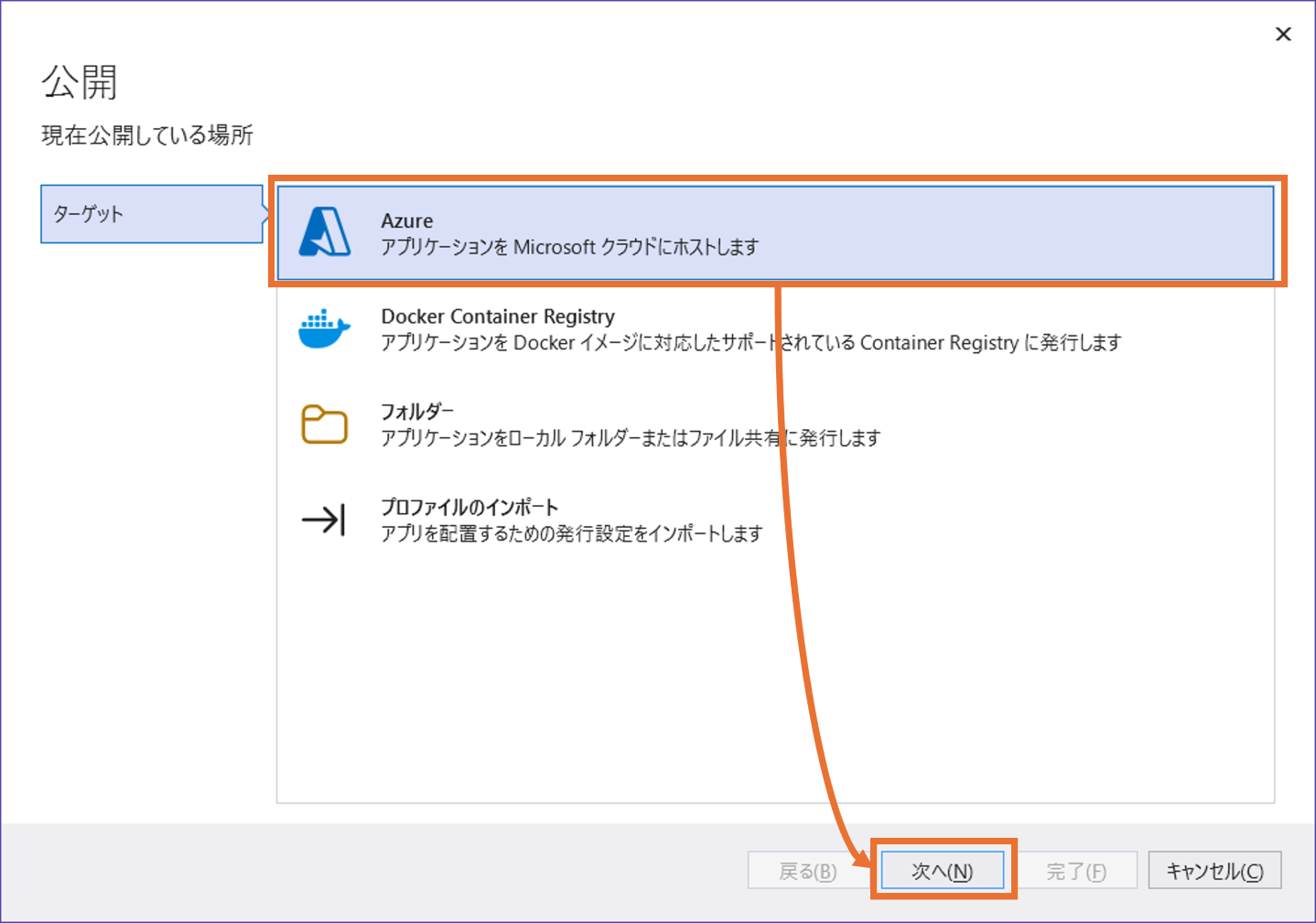Cancel the dialog with キャンセル(C)
The height and width of the screenshot is (923, 1316).
(1214, 870)
